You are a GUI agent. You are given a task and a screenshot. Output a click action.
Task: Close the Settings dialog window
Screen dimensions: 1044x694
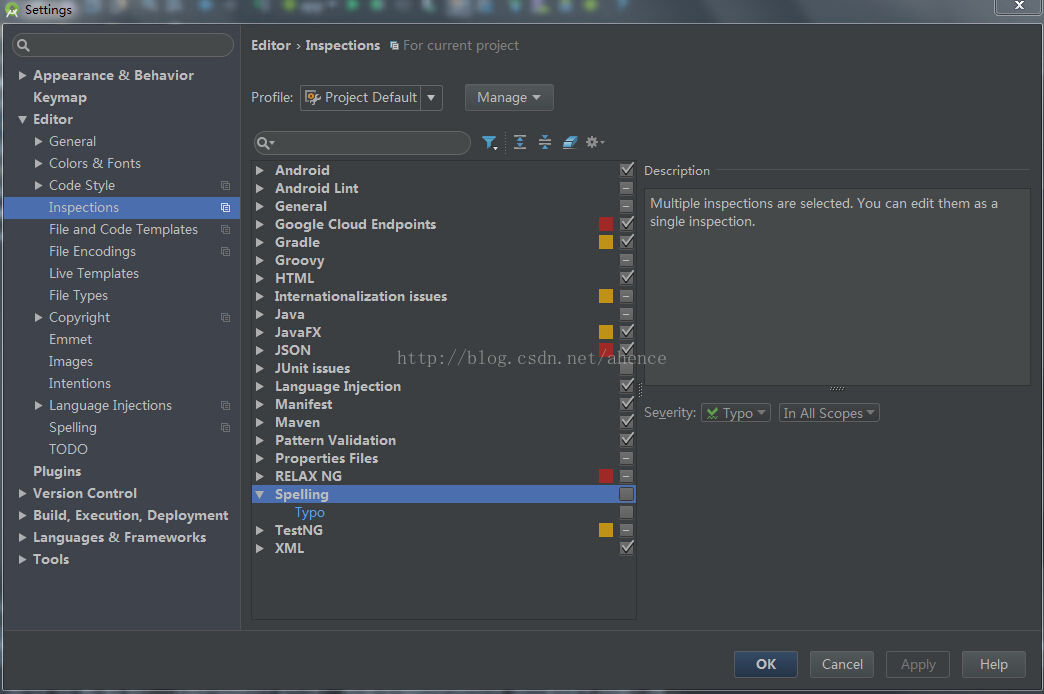pos(1018,6)
